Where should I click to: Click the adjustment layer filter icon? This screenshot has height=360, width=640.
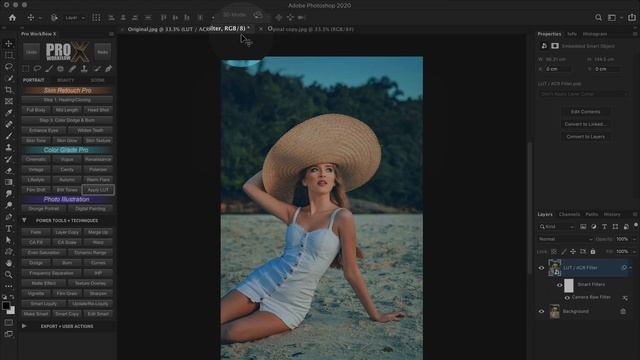pyautogui.click(x=594, y=227)
